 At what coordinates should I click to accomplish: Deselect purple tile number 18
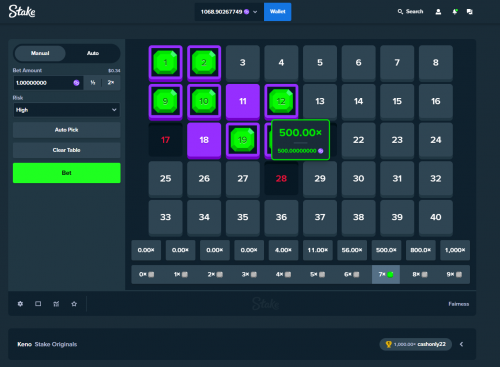tap(204, 140)
